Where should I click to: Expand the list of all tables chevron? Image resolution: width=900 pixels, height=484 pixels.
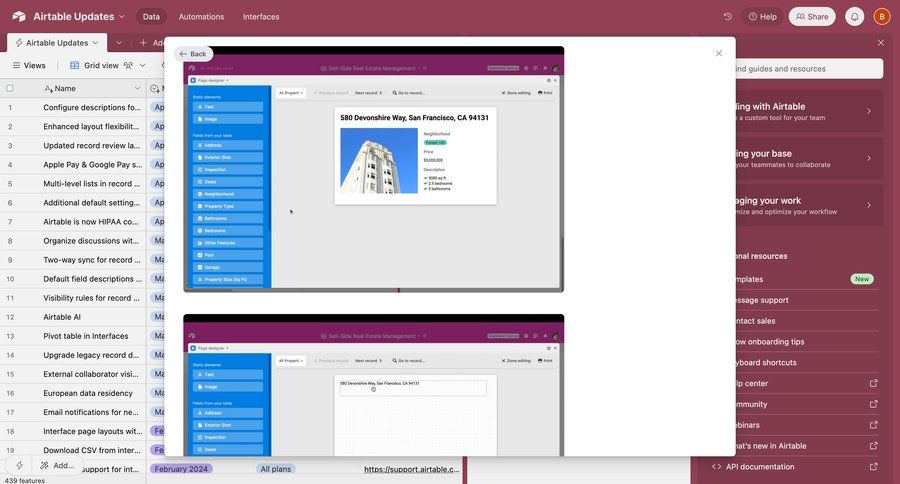[x=119, y=42]
